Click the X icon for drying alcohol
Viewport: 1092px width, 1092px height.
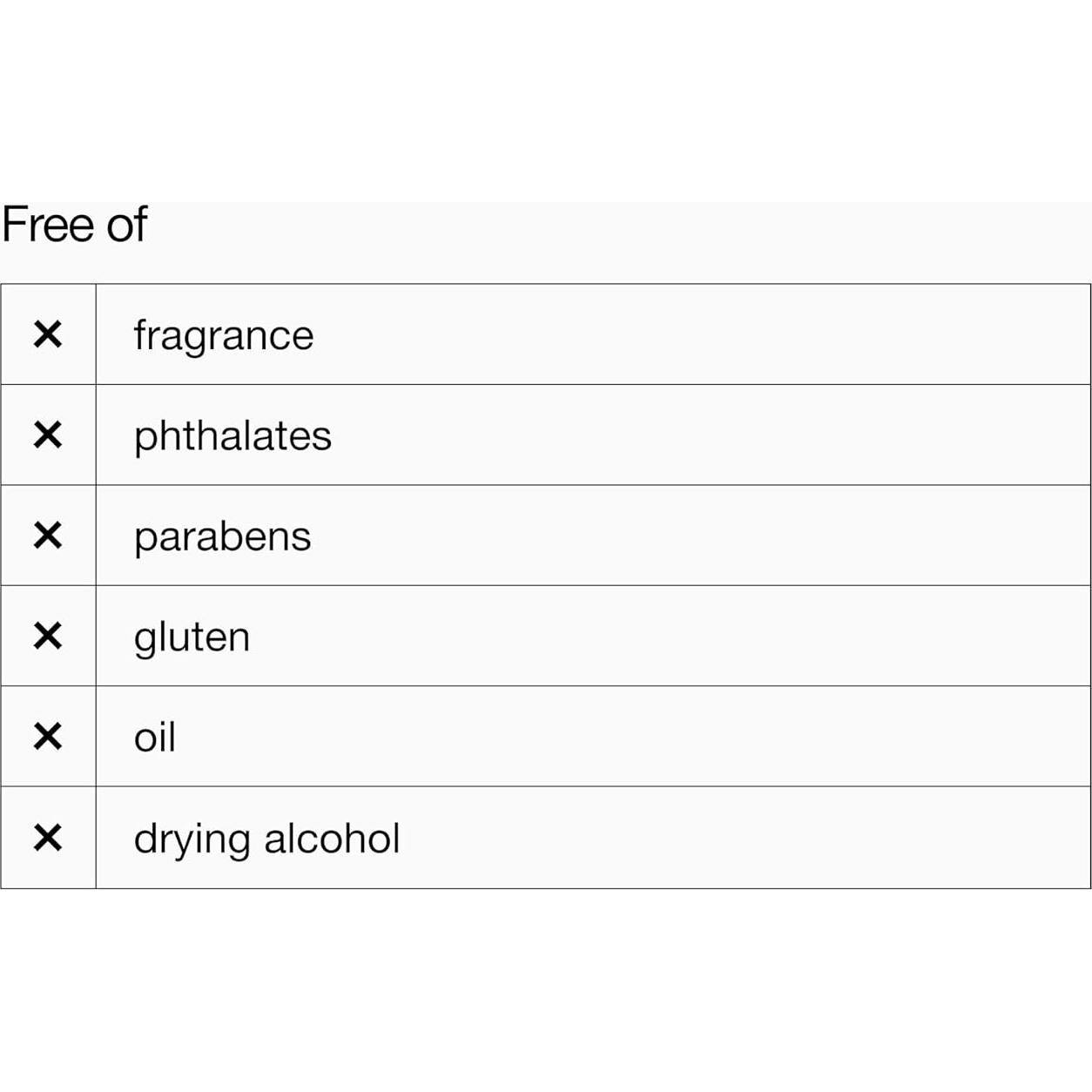coord(48,838)
